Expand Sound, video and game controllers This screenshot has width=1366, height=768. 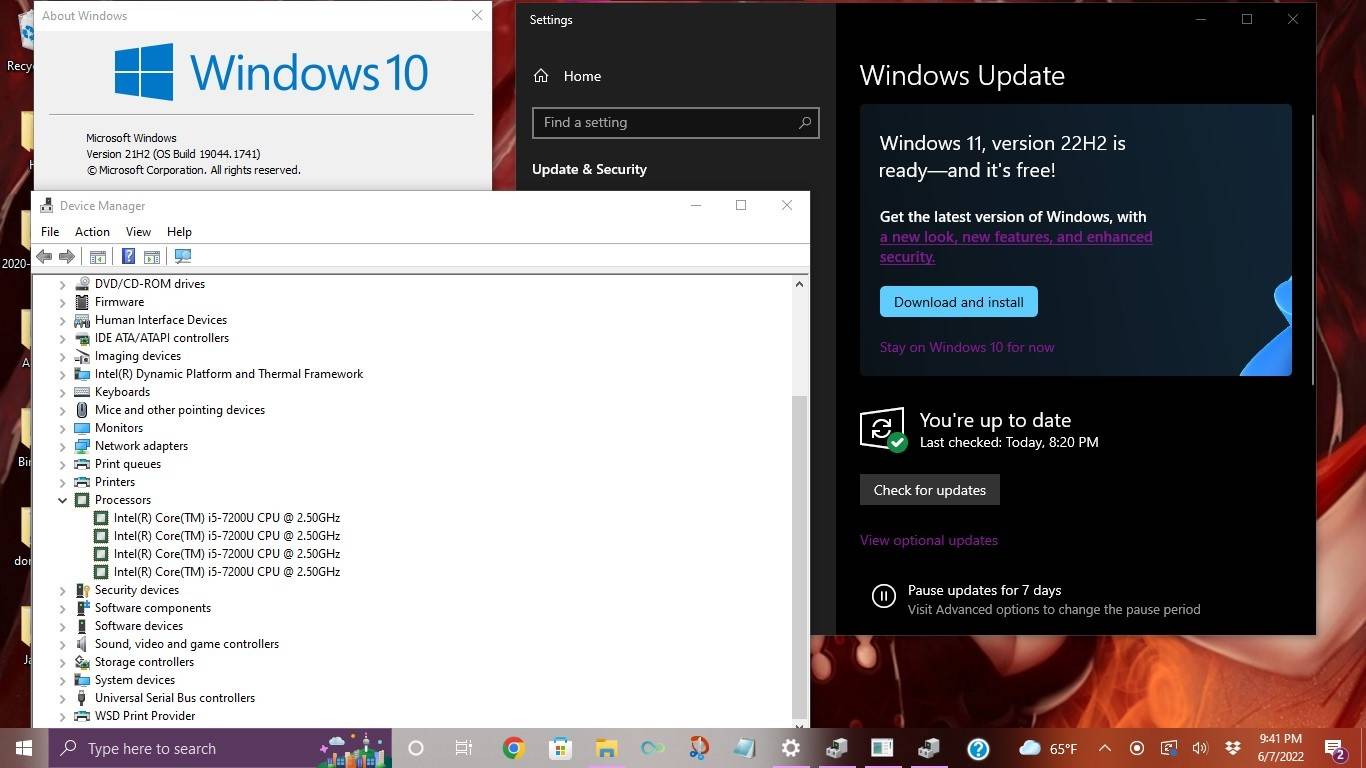(x=63, y=643)
